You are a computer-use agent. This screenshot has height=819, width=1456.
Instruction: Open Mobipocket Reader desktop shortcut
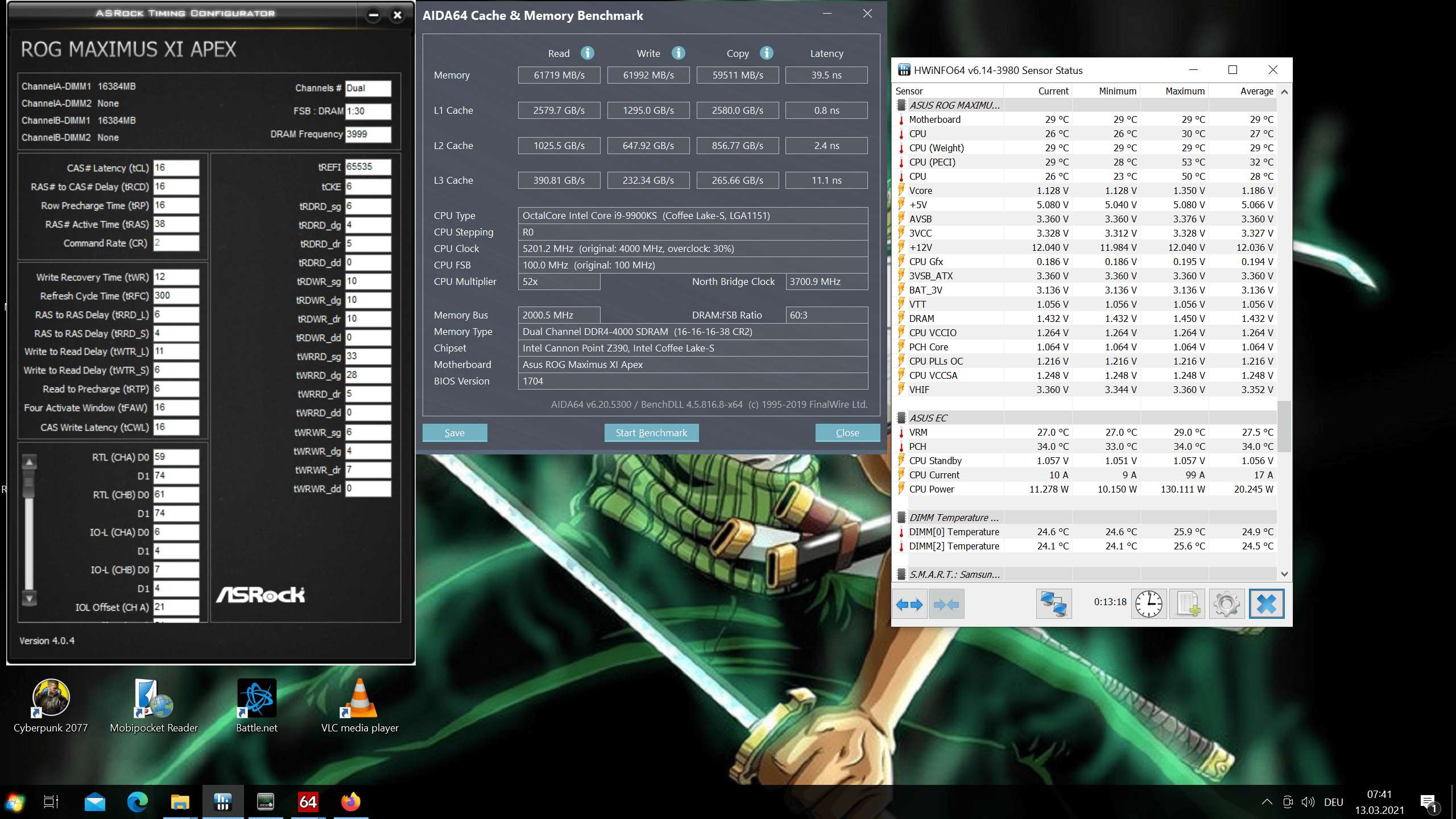point(154,706)
